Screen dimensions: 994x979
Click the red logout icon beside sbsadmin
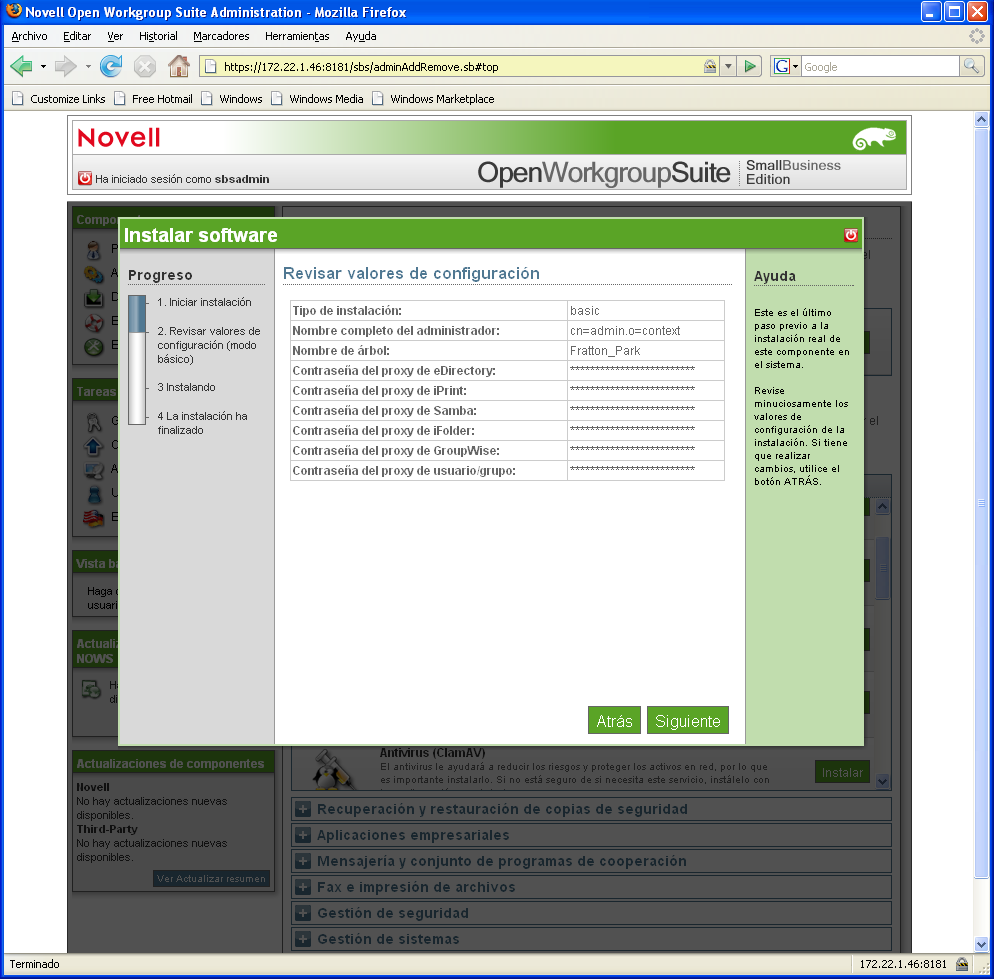[x=84, y=178]
